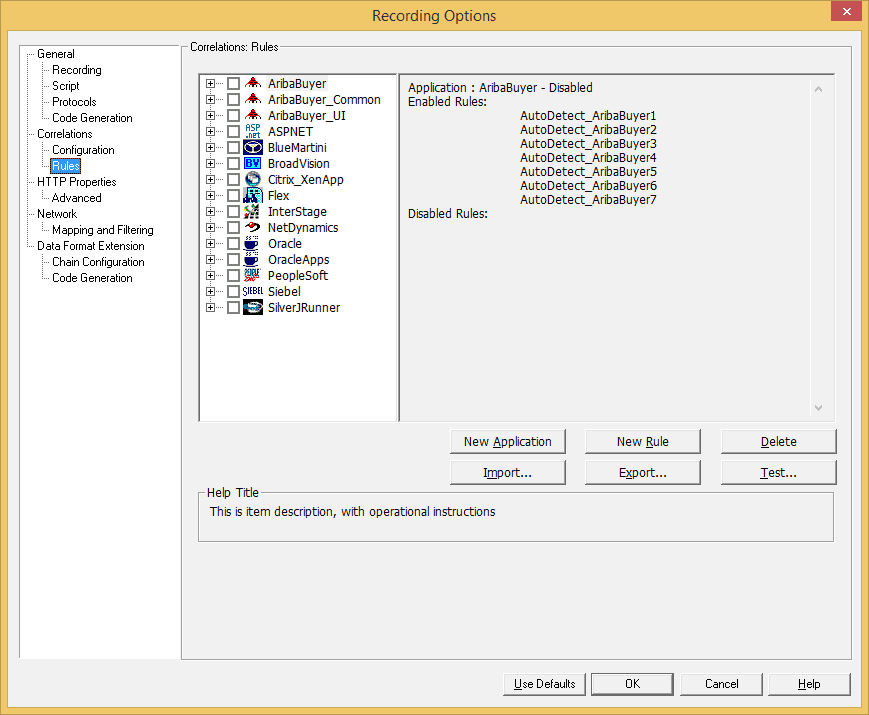869x715 pixels.
Task: Toggle the BroadVision checkbox
Action: (x=233, y=164)
